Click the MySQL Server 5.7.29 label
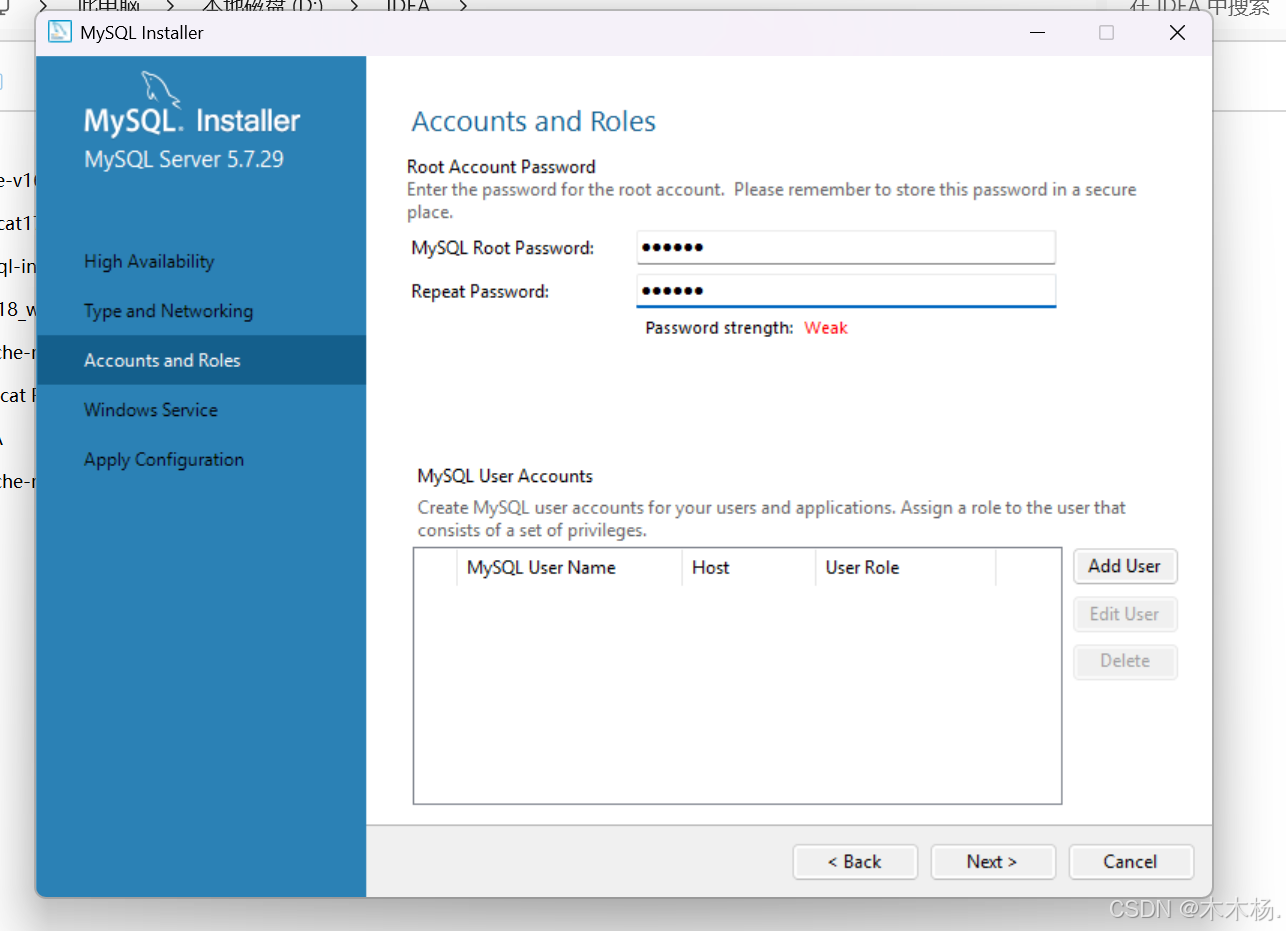This screenshot has width=1286, height=931. pos(184,159)
